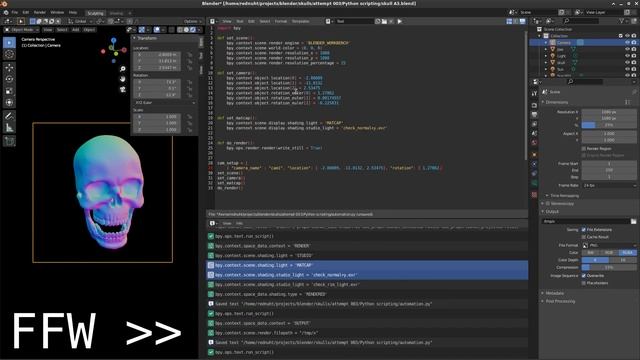Screen dimensions: 640x360
Task: Open the Output properties tab icon
Action: coord(534,115)
